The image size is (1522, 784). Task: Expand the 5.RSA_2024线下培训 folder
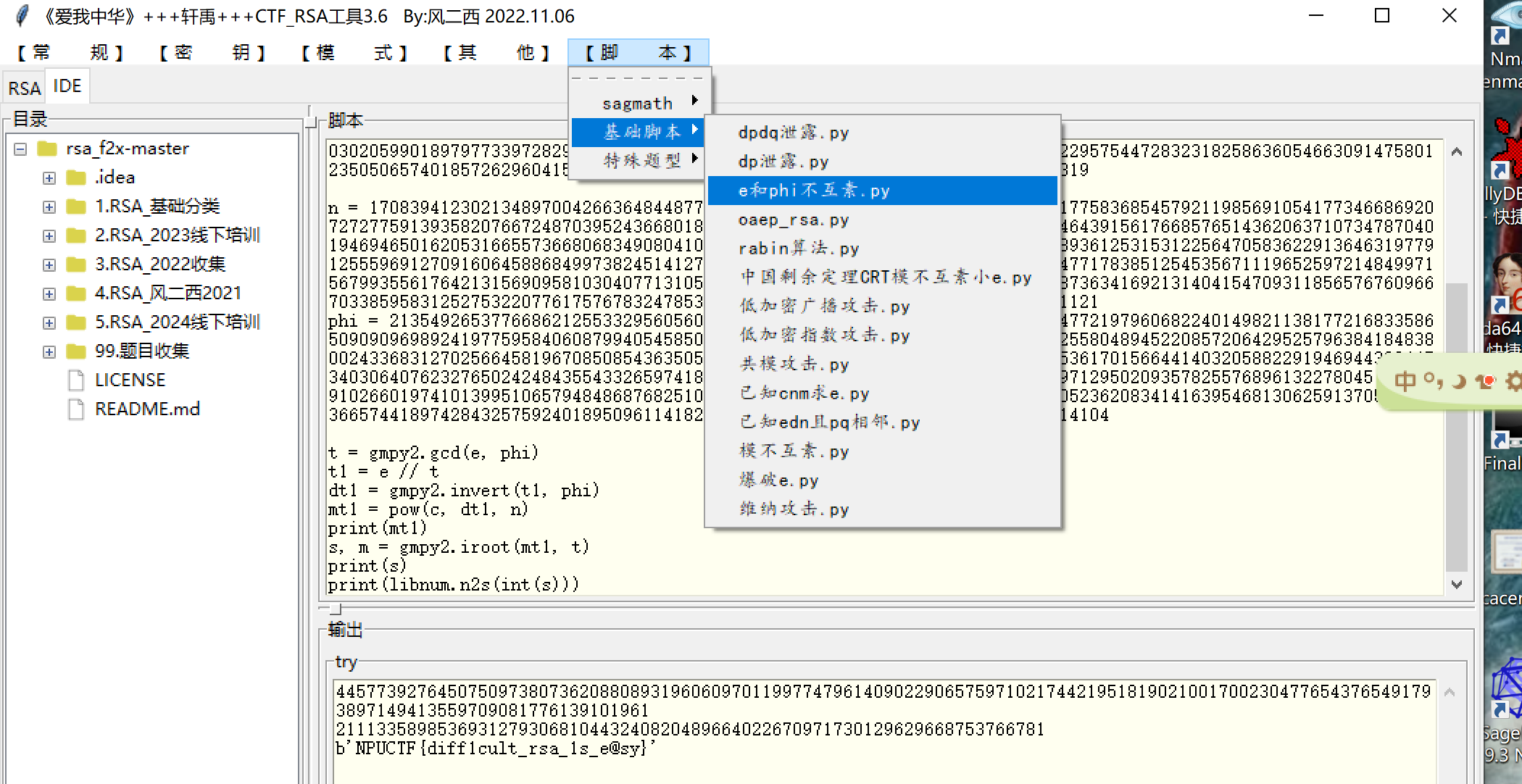click(49, 322)
